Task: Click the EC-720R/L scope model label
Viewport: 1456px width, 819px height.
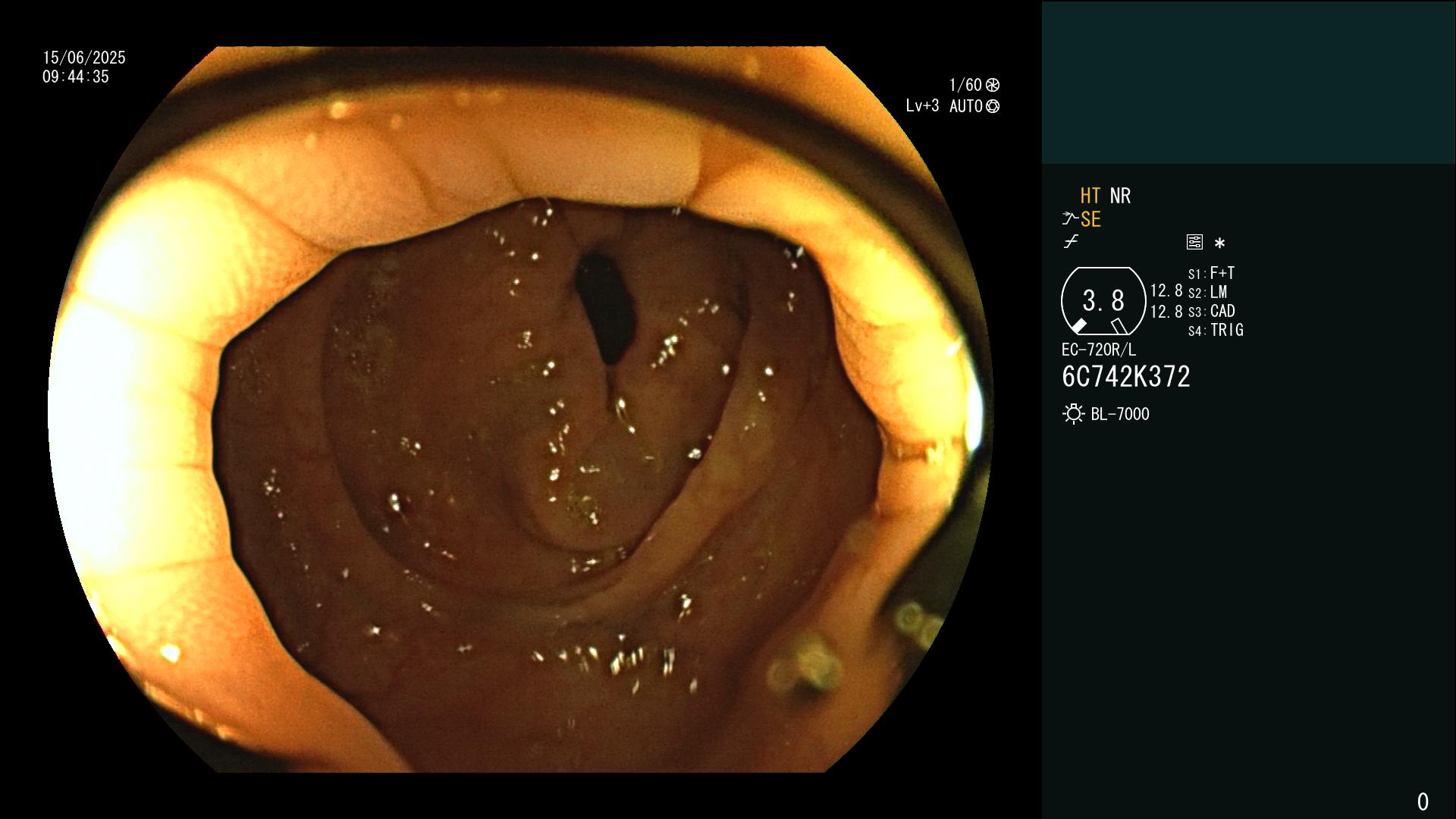Action: [1099, 350]
